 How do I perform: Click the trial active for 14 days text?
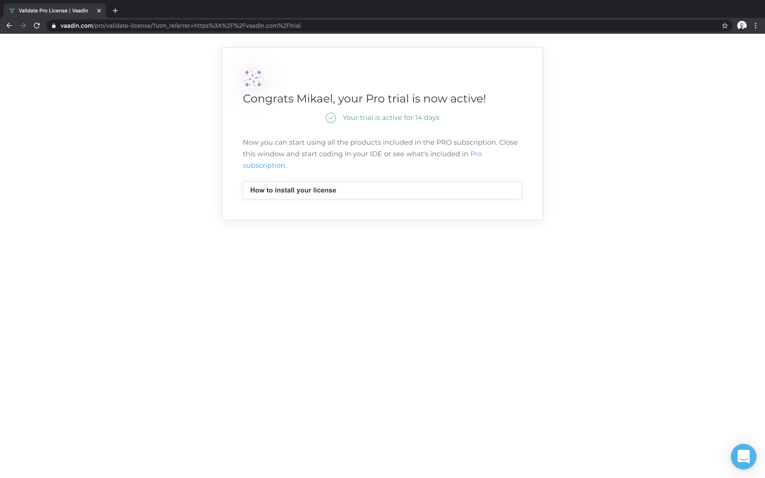click(x=391, y=118)
